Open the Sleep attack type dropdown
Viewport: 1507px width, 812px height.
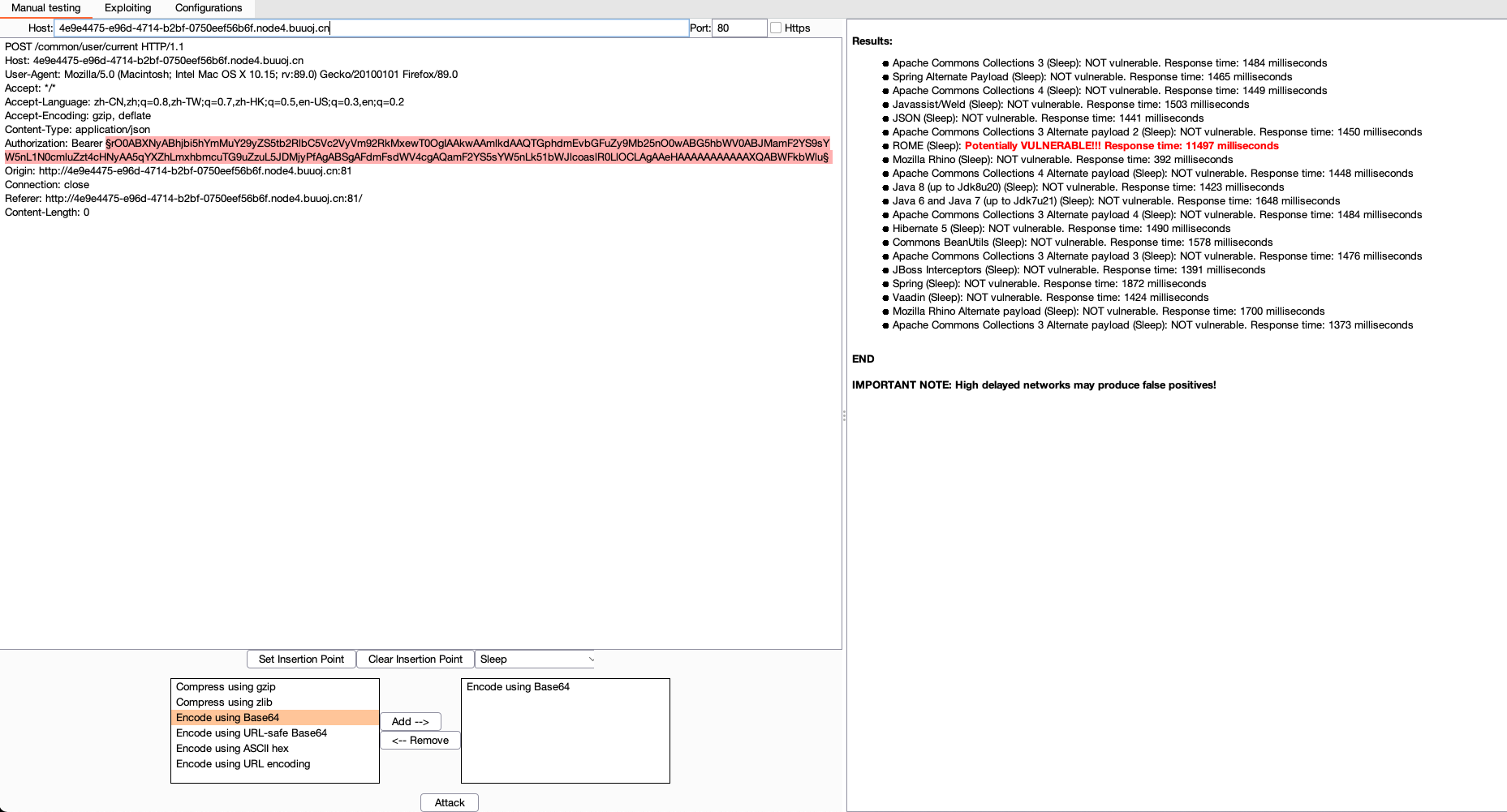pos(536,659)
